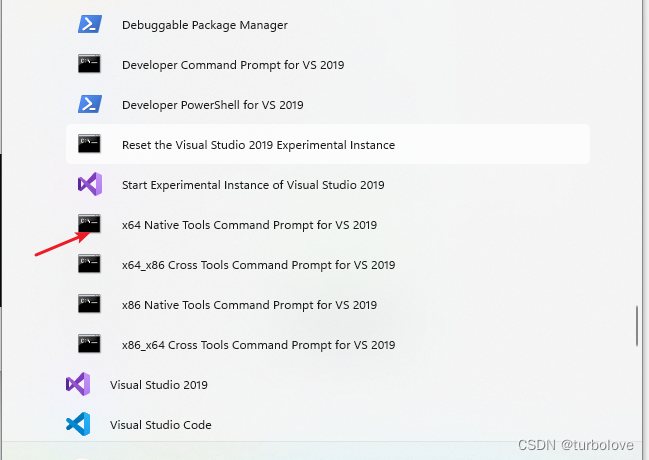Open x86_x64 Cross Tools Command Prompt
Image resolution: width=649 pixels, height=460 pixels.
pyautogui.click(x=328, y=344)
